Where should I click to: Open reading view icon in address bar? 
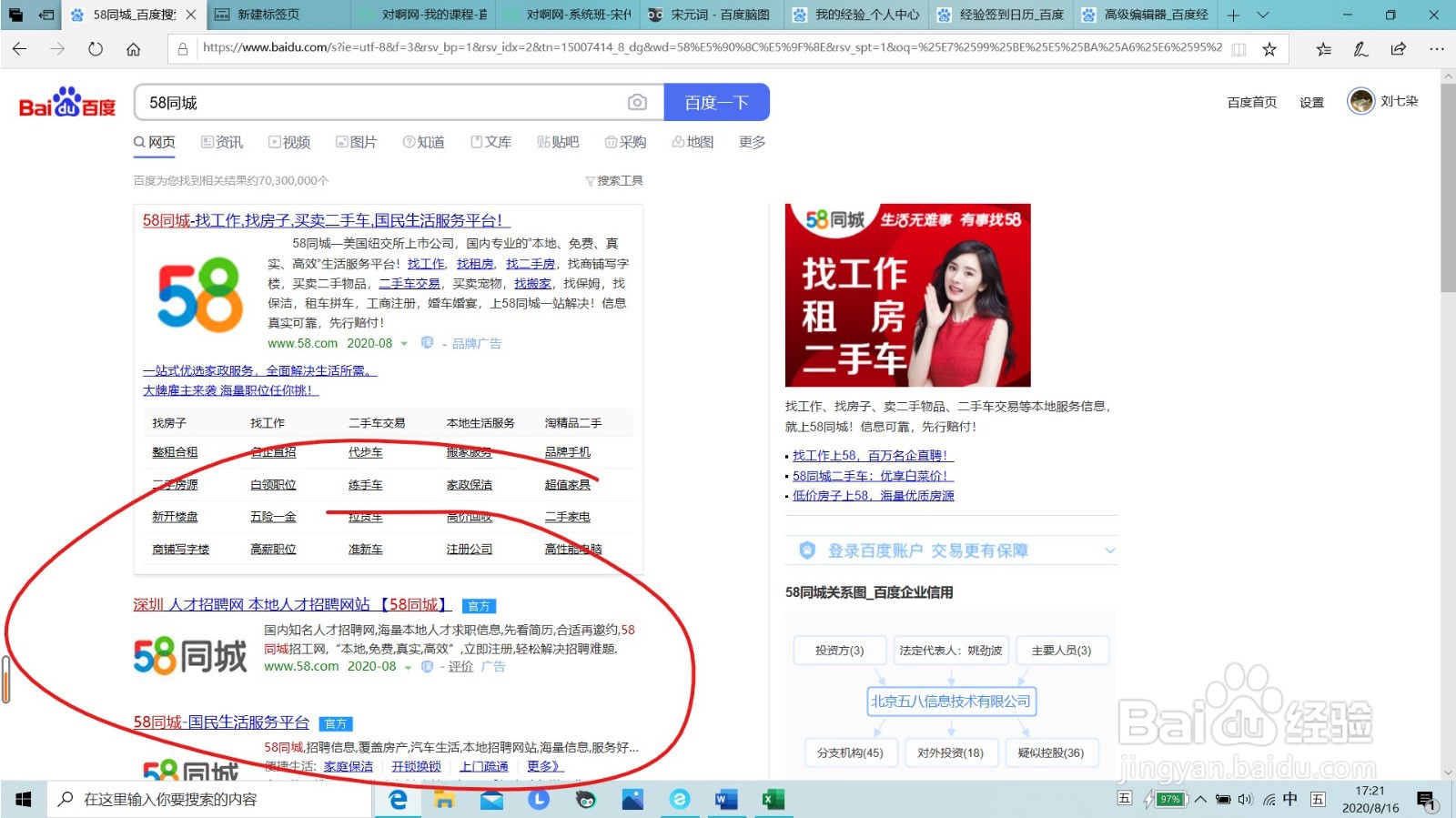[x=1239, y=49]
